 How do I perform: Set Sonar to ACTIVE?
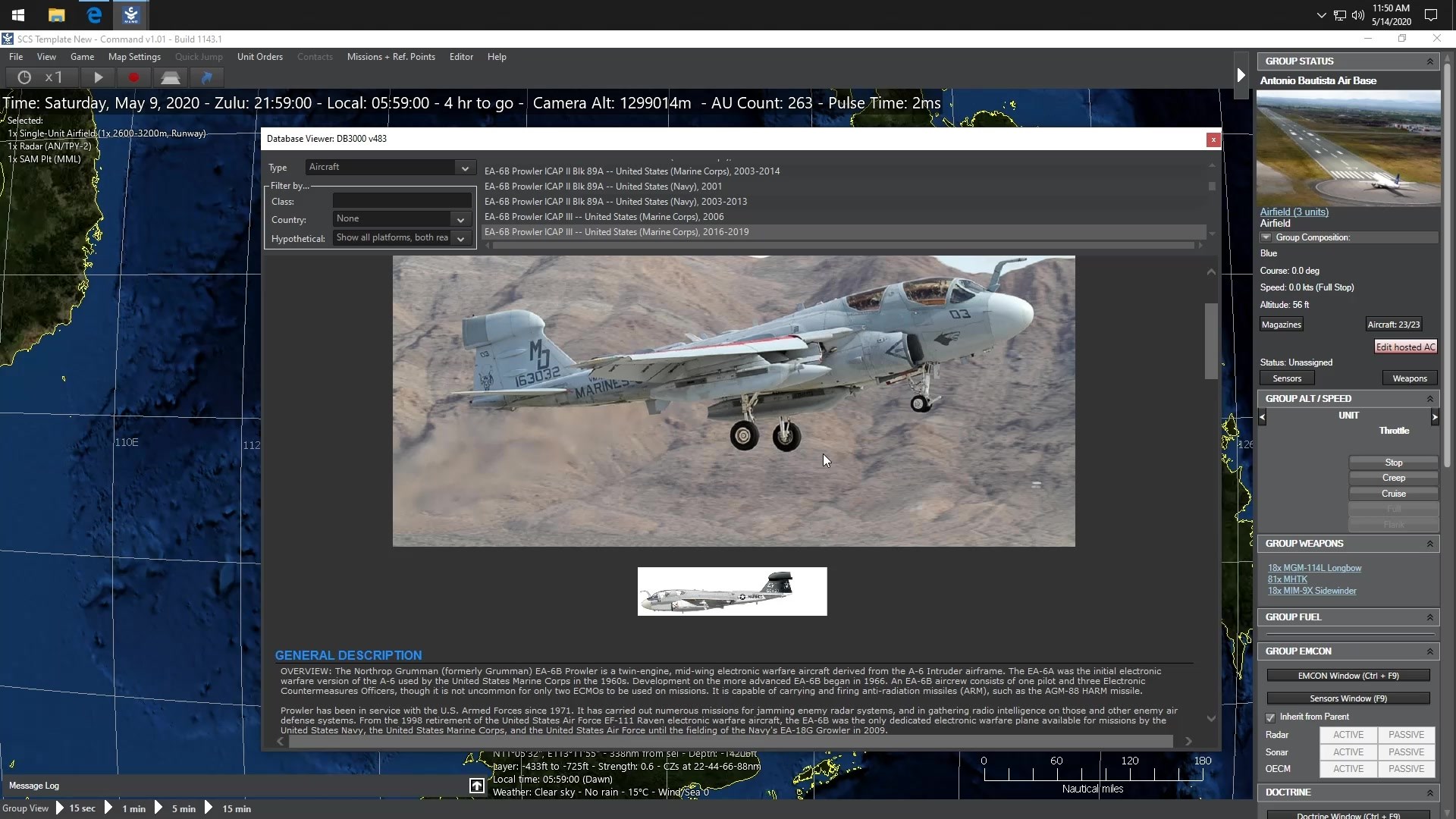[x=1348, y=752]
